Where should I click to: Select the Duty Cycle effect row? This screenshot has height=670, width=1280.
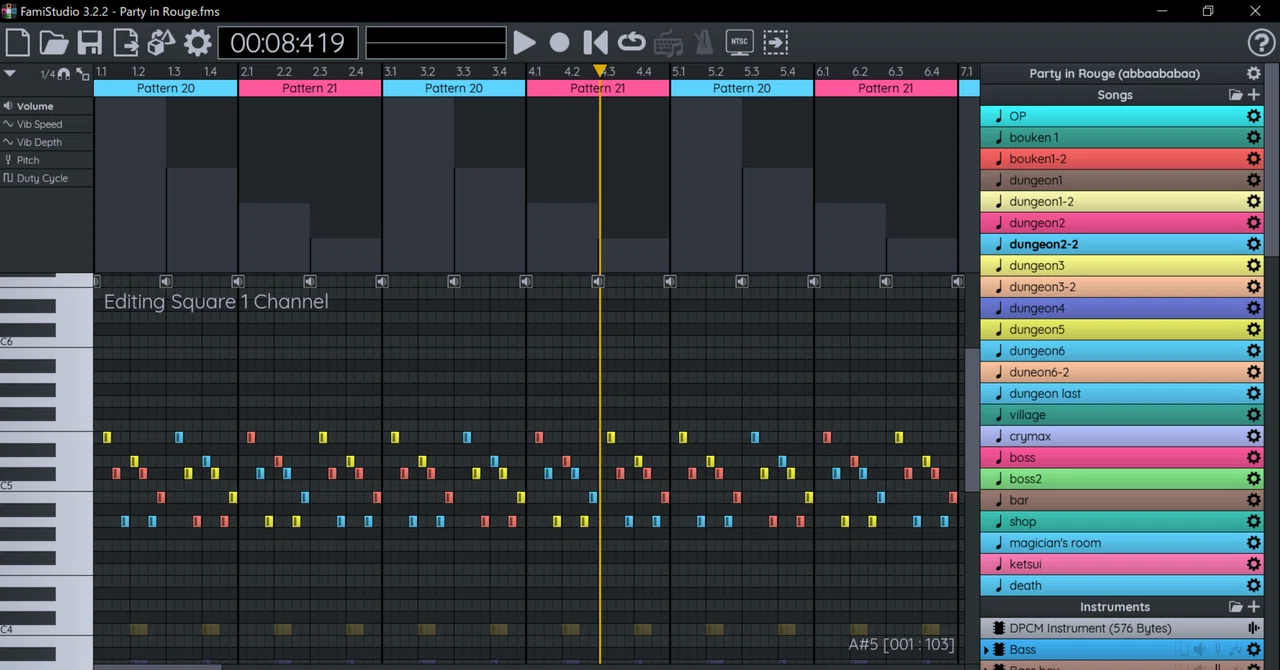(47, 178)
